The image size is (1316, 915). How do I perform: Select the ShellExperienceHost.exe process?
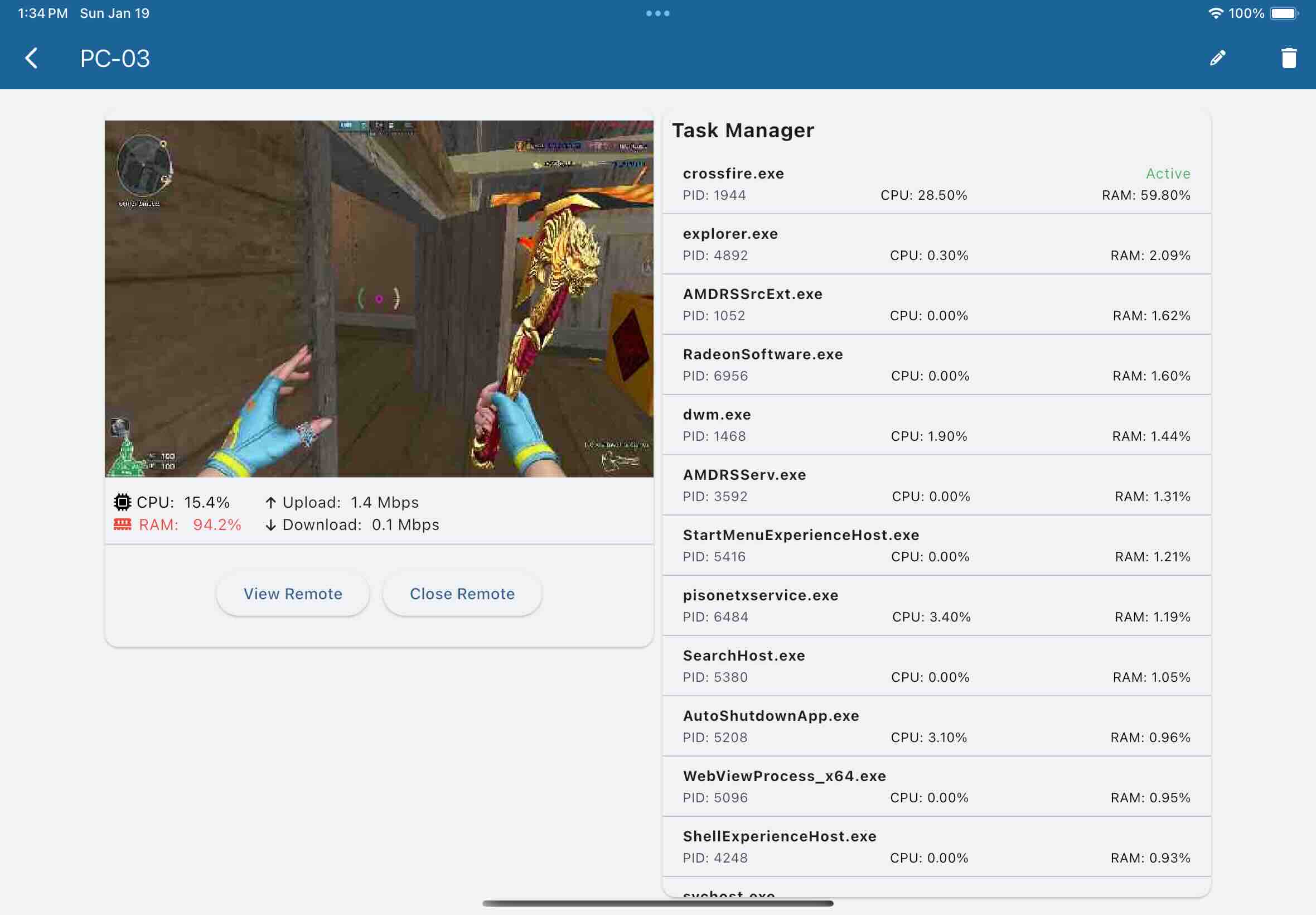(x=936, y=846)
